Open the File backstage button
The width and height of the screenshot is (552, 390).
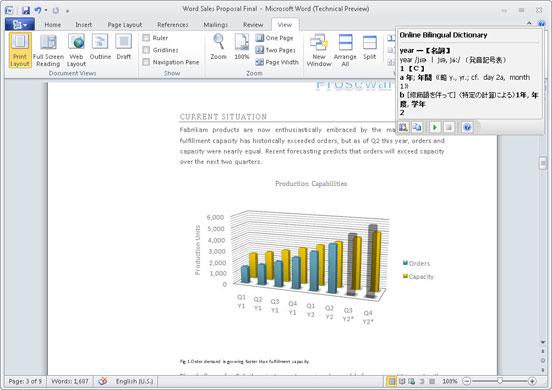click(20, 24)
